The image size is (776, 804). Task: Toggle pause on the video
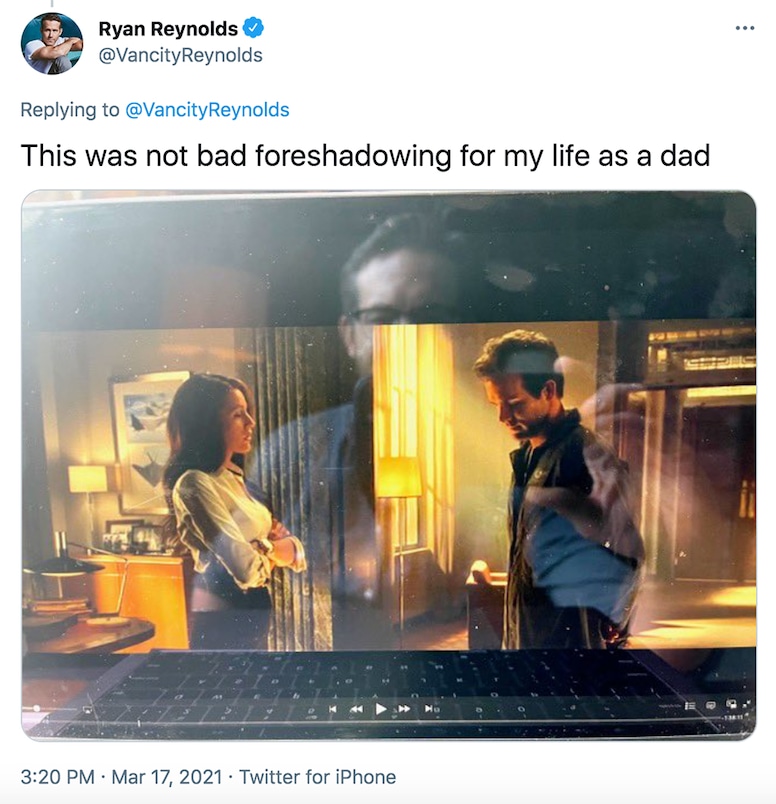pyautogui.click(x=380, y=708)
